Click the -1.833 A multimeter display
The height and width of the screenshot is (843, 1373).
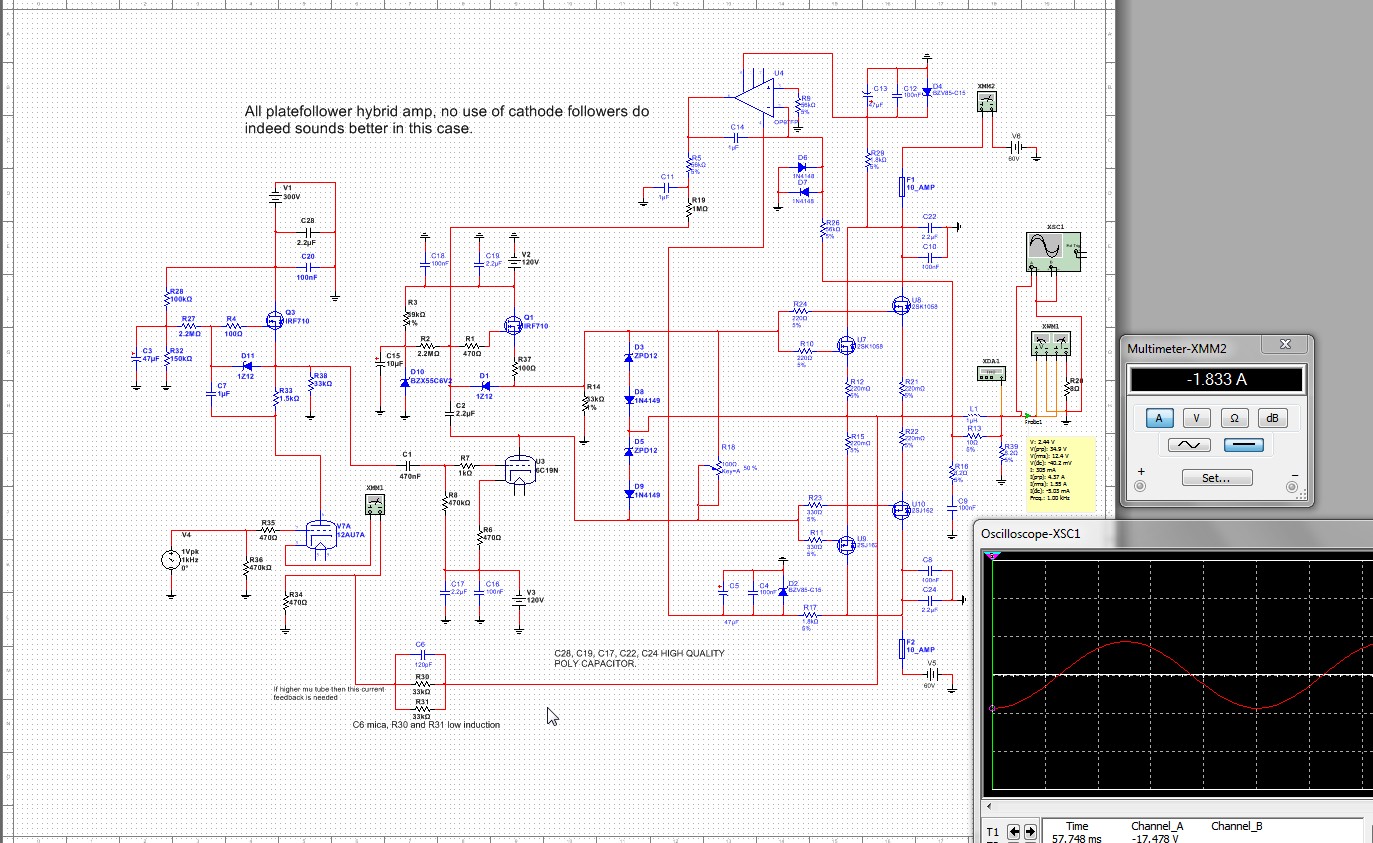(x=1216, y=380)
